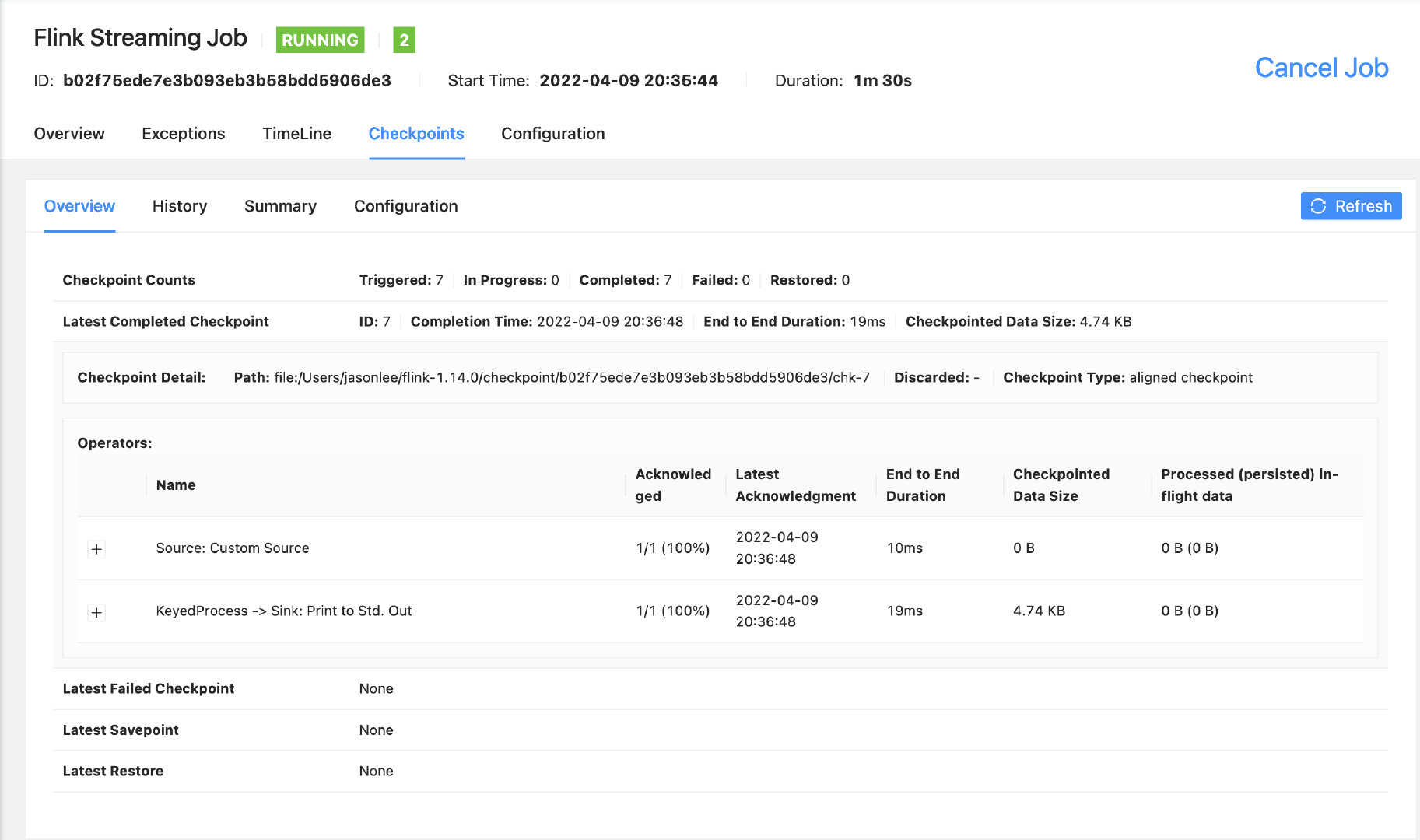Screen dimensions: 1420x840
Task: Click 1/1 (100%) in Custom Source row
Action: pyautogui.click(x=673, y=548)
